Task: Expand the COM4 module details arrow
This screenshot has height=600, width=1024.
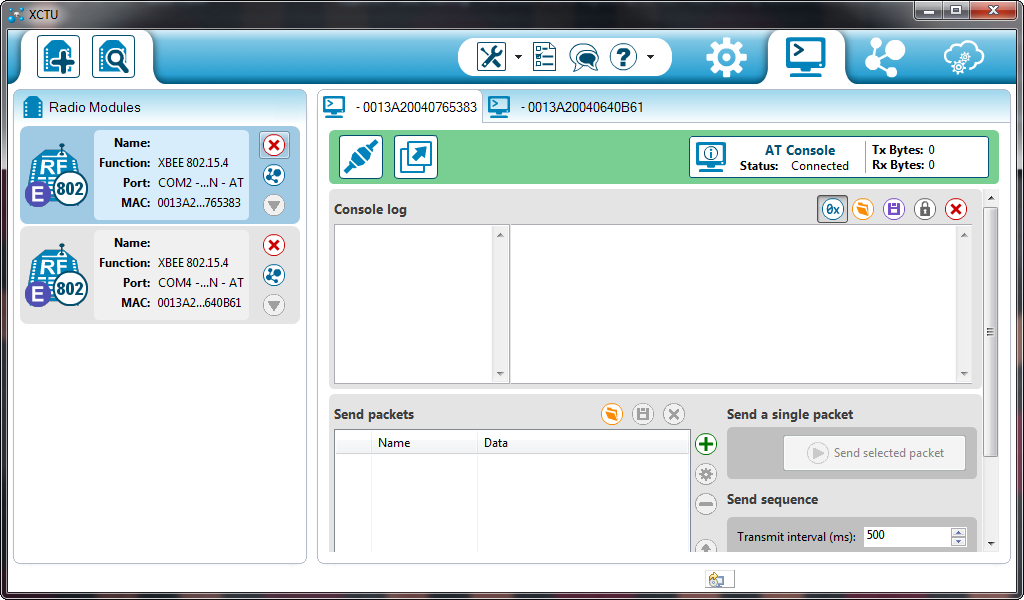Action: pos(274,305)
